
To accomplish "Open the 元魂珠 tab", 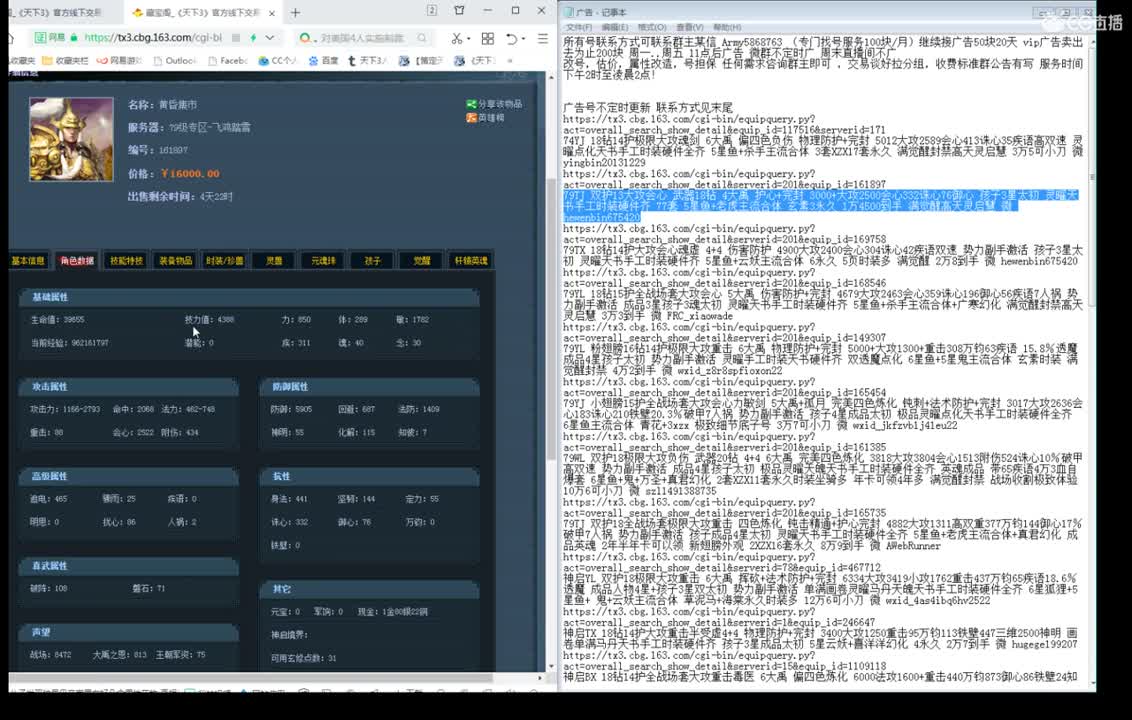I will coord(323,261).
